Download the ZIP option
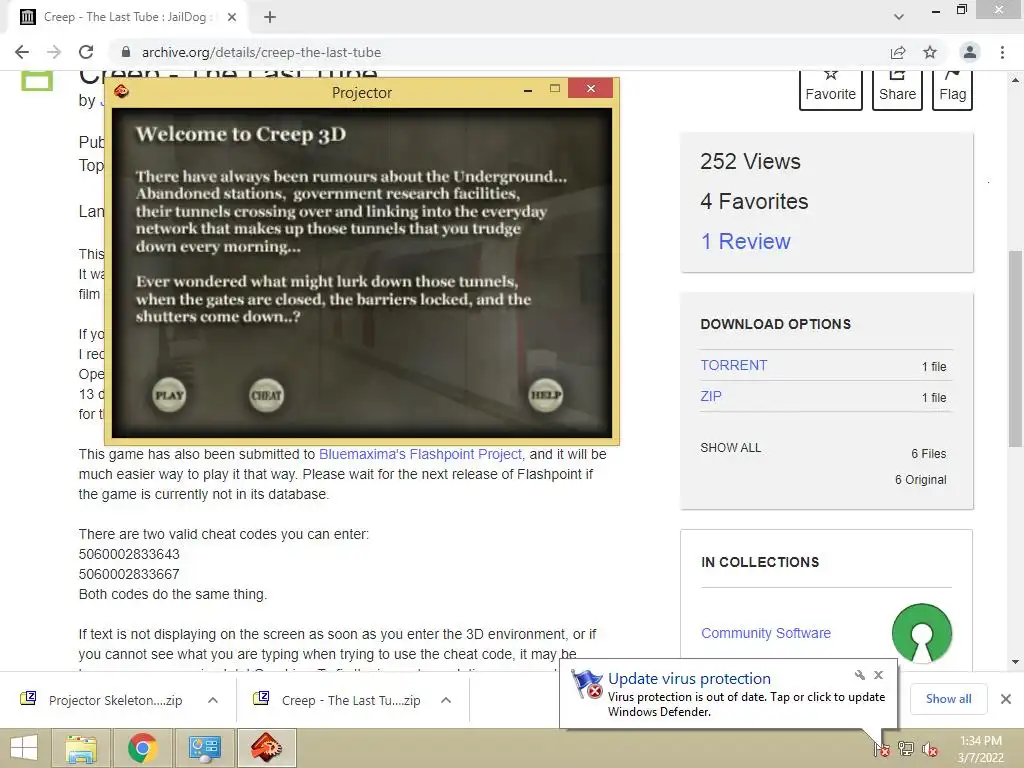Image resolution: width=1024 pixels, height=768 pixels. pyautogui.click(x=711, y=396)
